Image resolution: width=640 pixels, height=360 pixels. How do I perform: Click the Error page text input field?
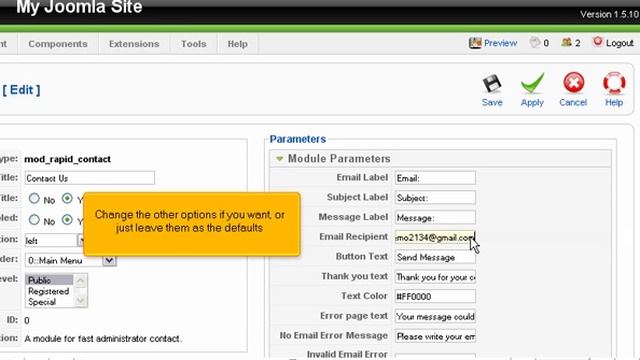coord(435,316)
